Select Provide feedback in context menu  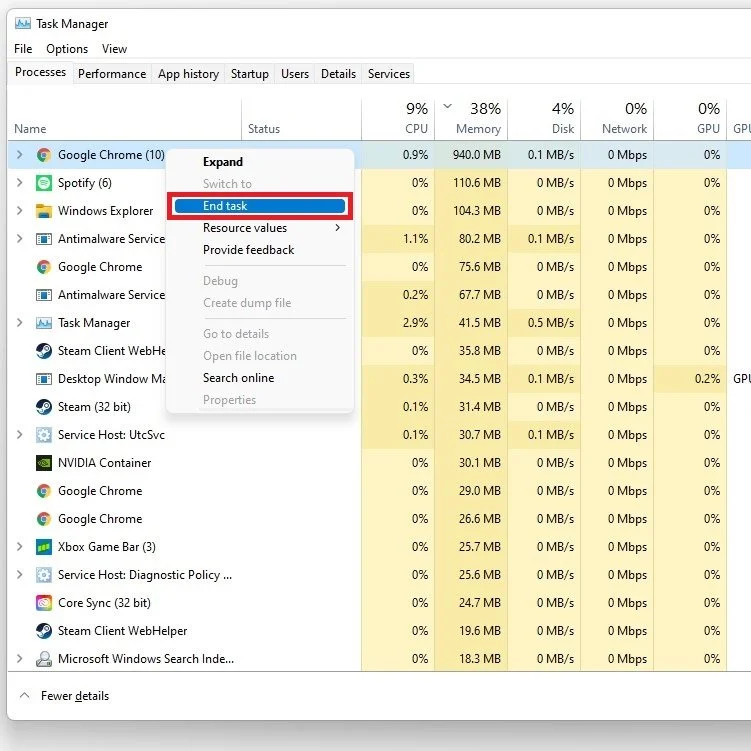249,250
